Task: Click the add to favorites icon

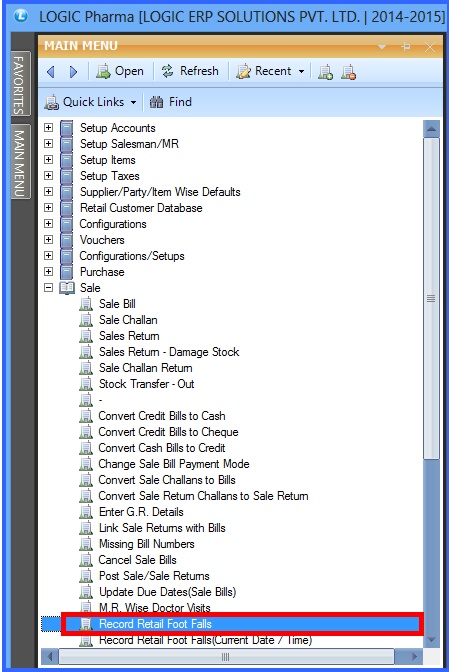Action: point(325,72)
